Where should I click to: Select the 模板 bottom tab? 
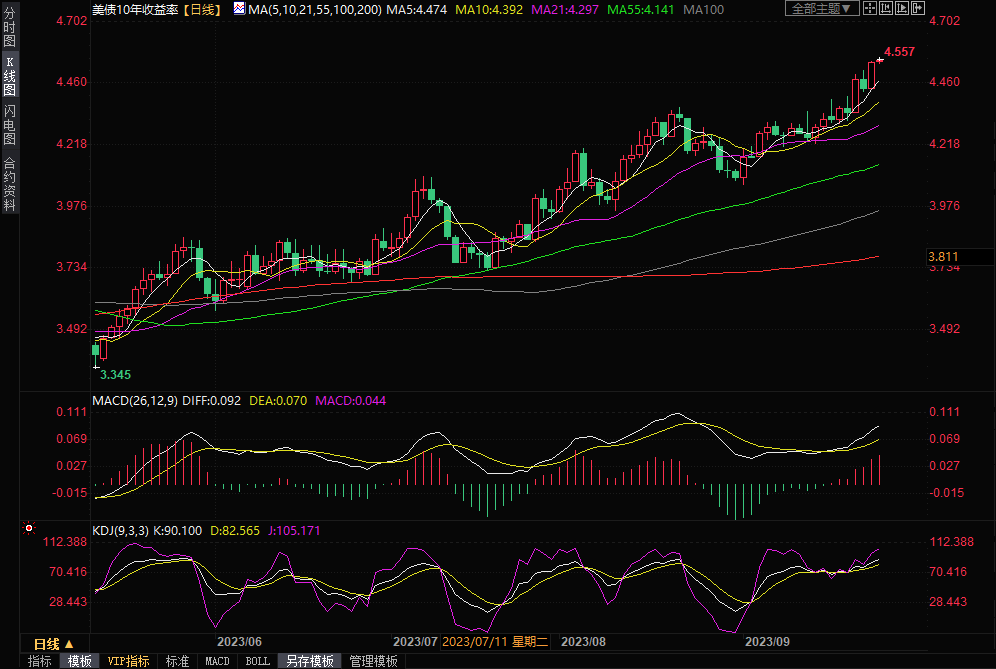pos(80,661)
